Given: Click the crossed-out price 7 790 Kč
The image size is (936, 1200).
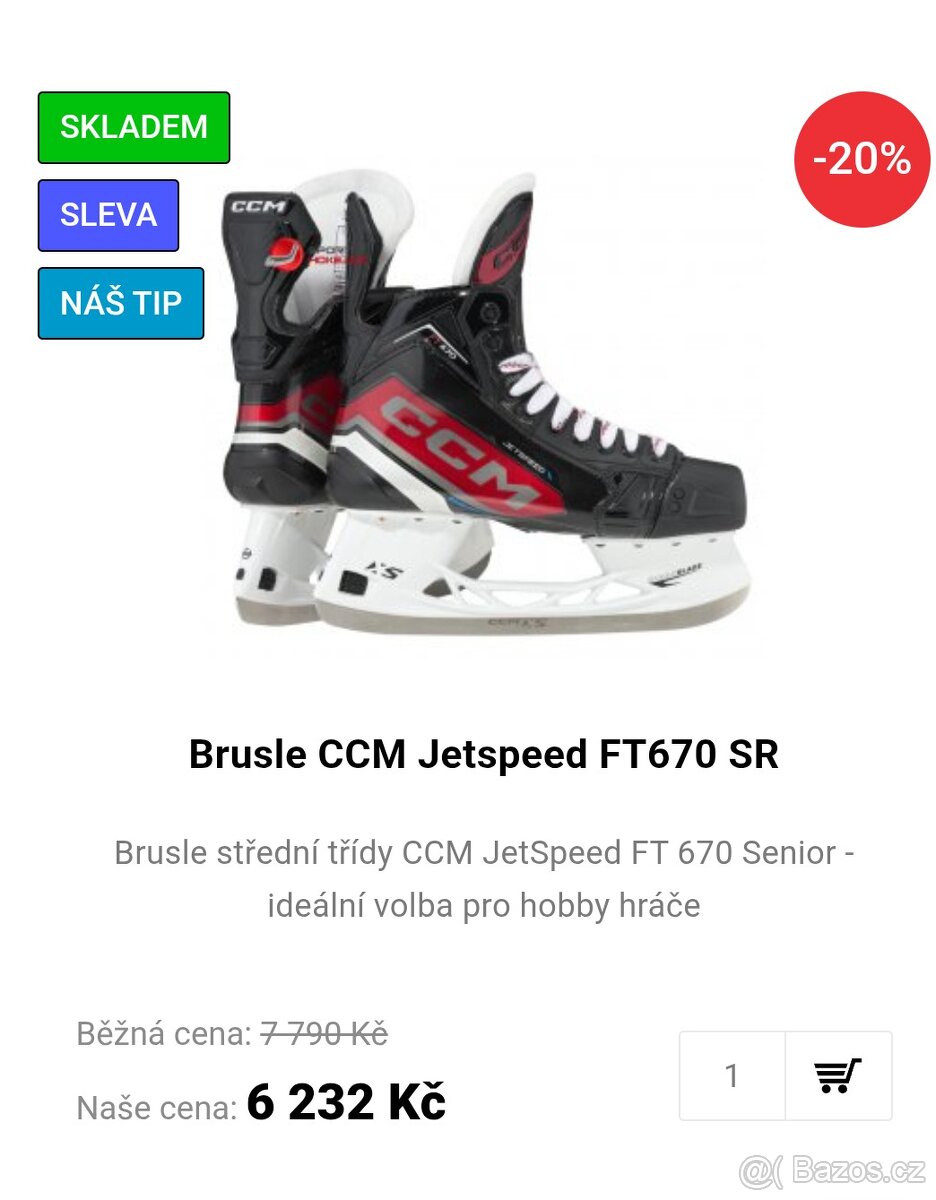Looking at the screenshot, I should [x=323, y=1033].
